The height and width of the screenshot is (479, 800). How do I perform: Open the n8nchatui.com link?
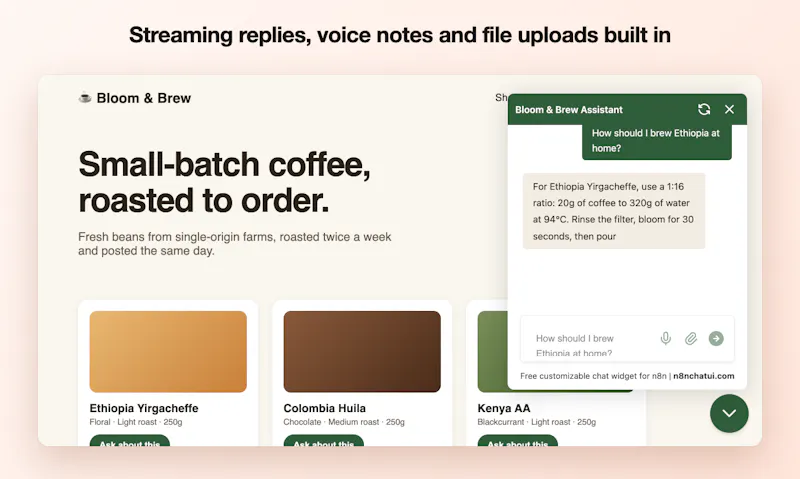pos(704,376)
